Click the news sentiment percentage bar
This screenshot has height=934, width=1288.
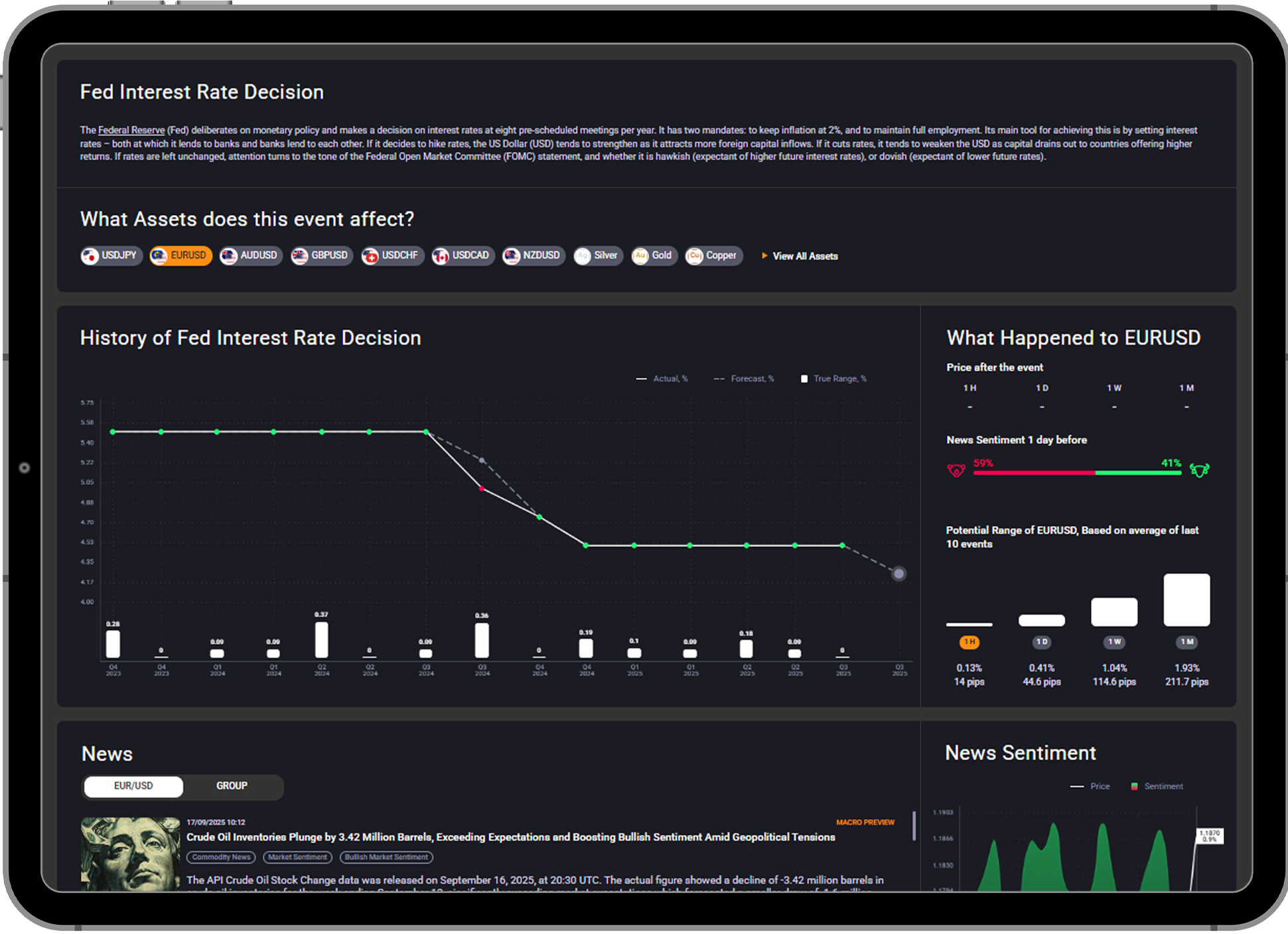1076,472
